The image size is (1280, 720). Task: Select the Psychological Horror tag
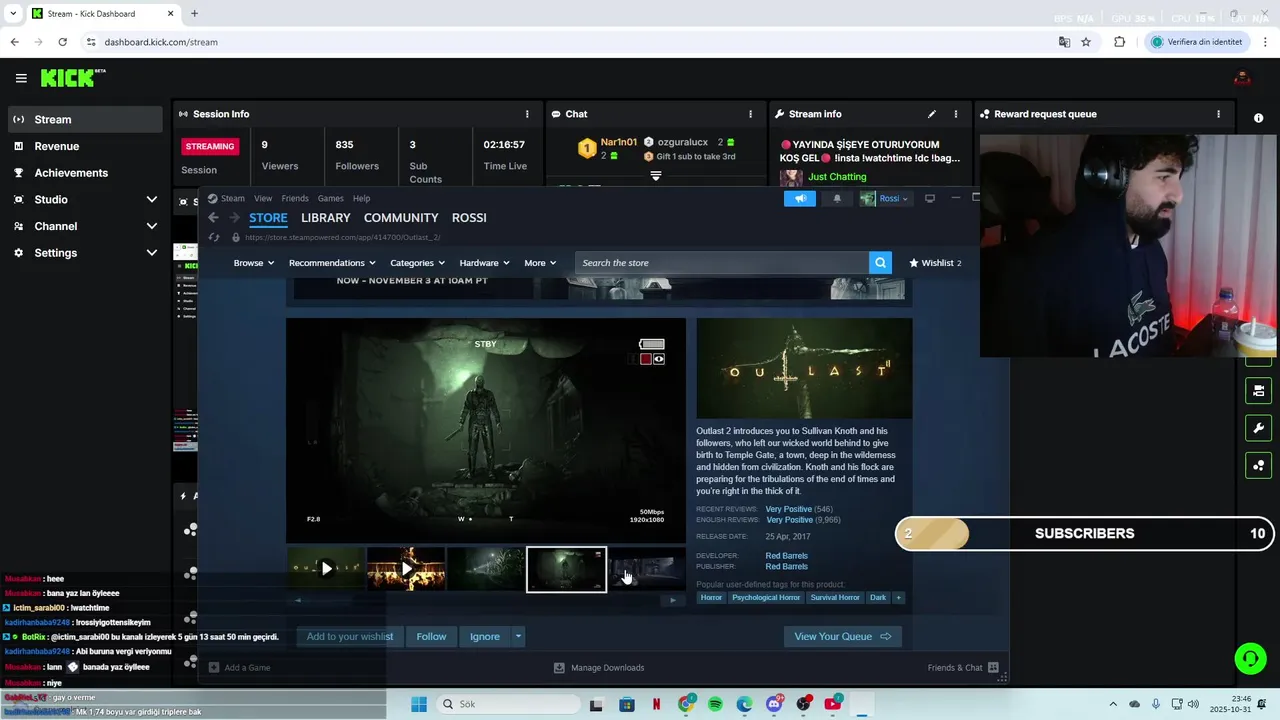coord(766,598)
